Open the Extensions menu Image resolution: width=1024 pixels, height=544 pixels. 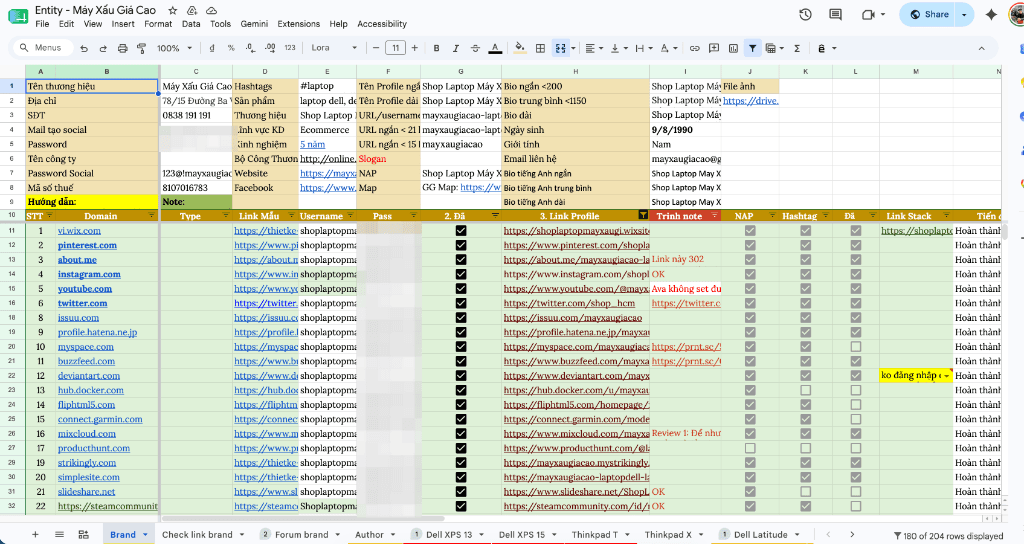pos(298,24)
